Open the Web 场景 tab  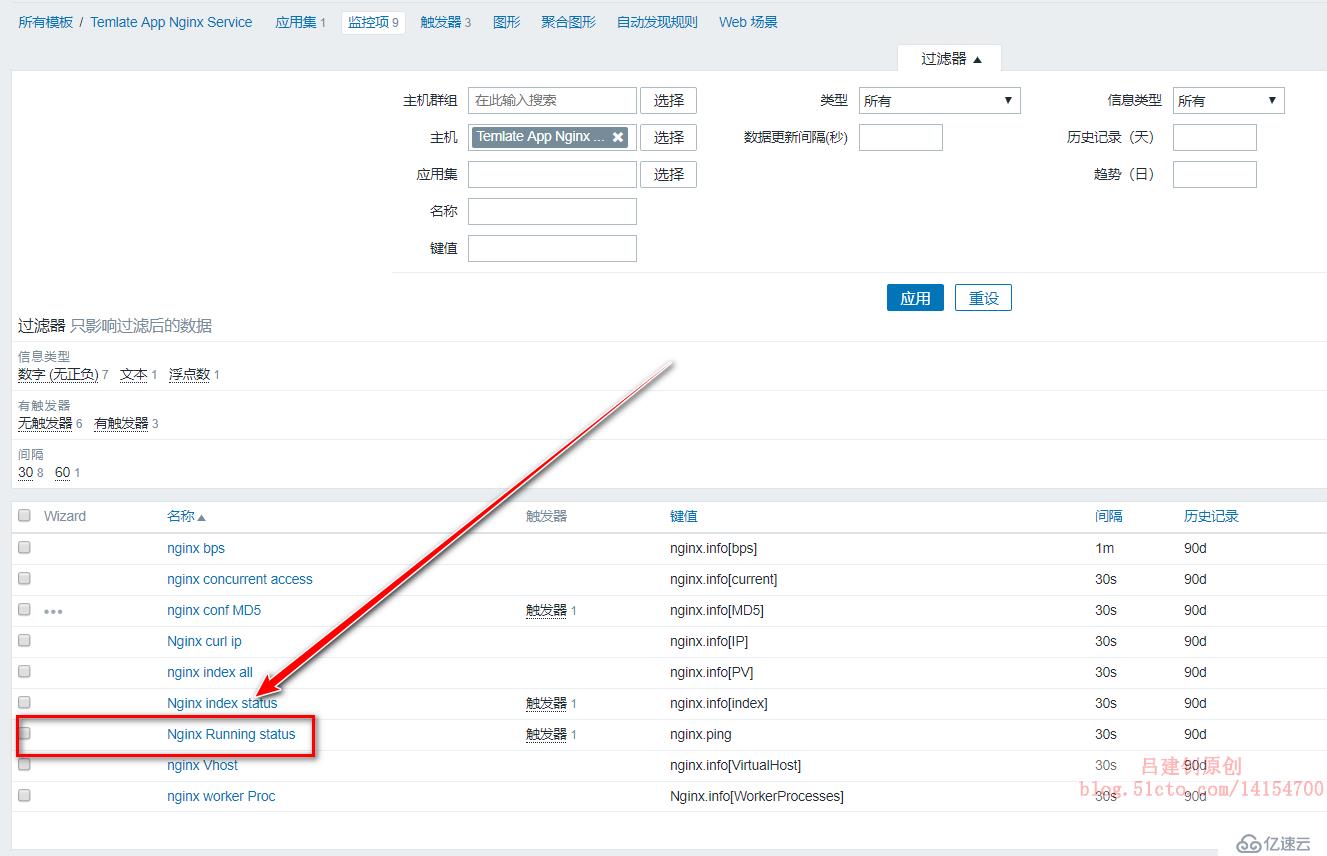click(x=748, y=22)
